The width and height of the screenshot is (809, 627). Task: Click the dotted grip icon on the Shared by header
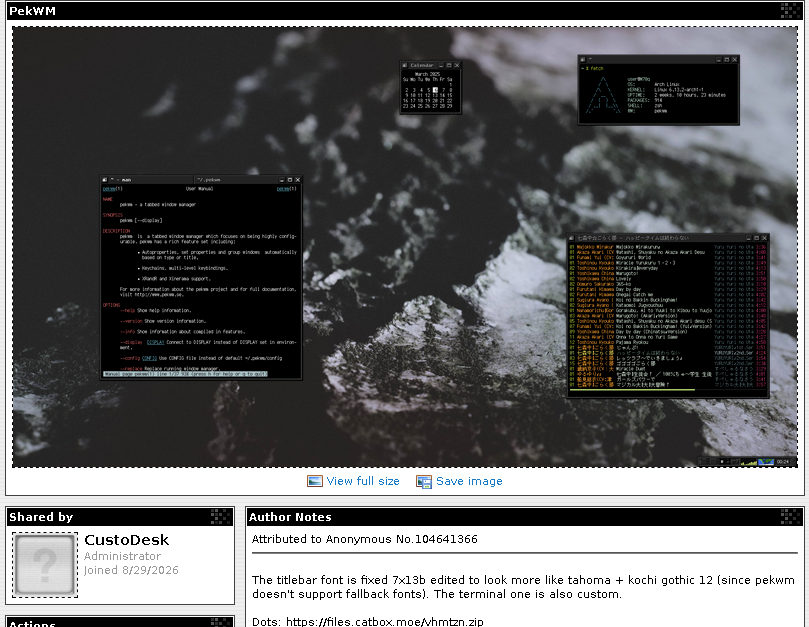[221, 517]
